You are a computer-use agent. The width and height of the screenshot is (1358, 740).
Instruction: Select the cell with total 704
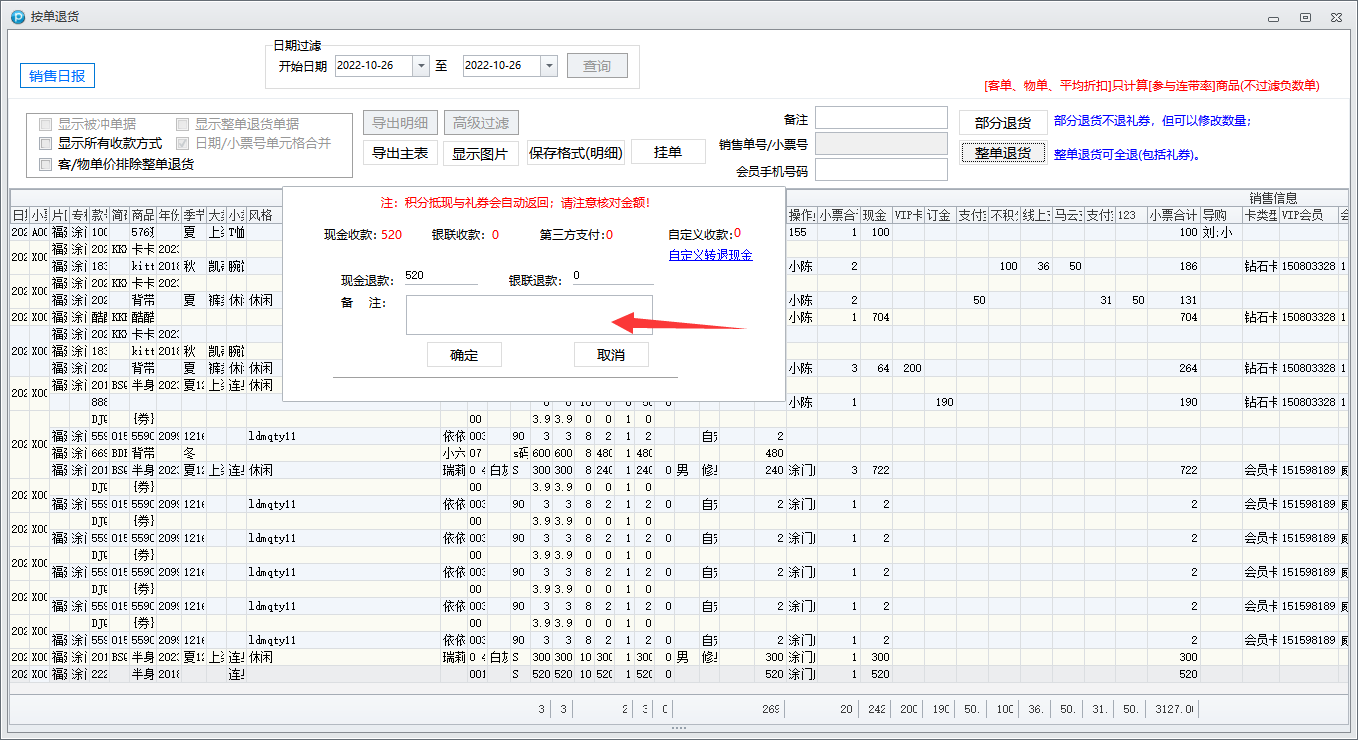1174,317
